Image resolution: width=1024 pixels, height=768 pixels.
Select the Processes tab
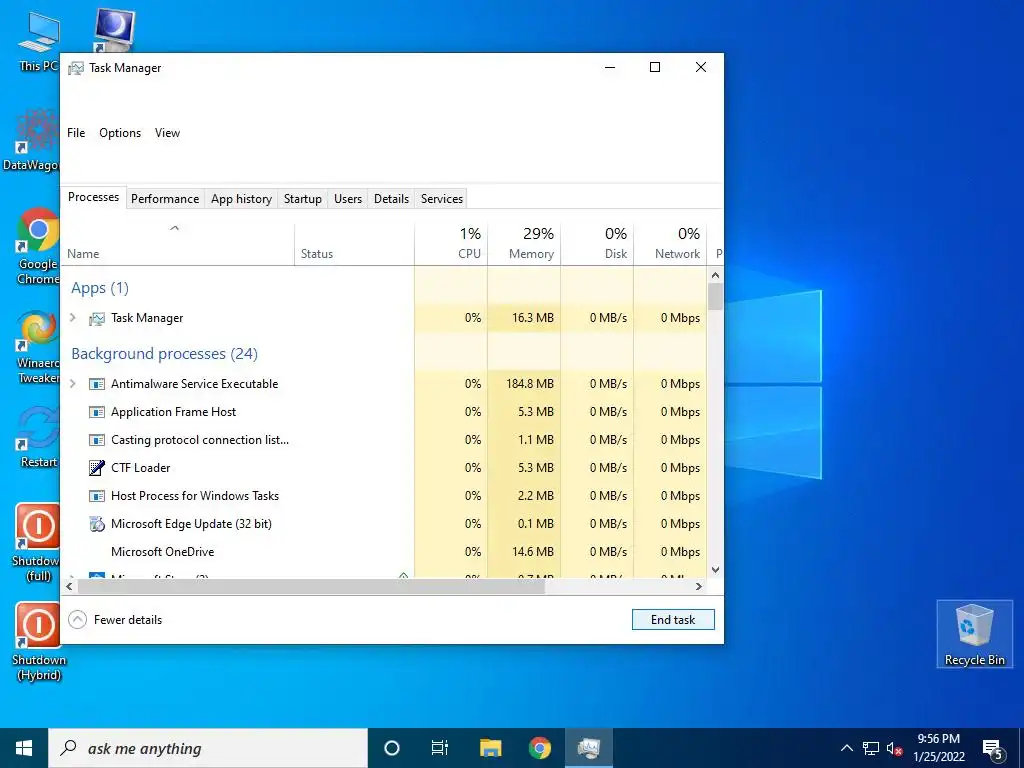pos(93,197)
